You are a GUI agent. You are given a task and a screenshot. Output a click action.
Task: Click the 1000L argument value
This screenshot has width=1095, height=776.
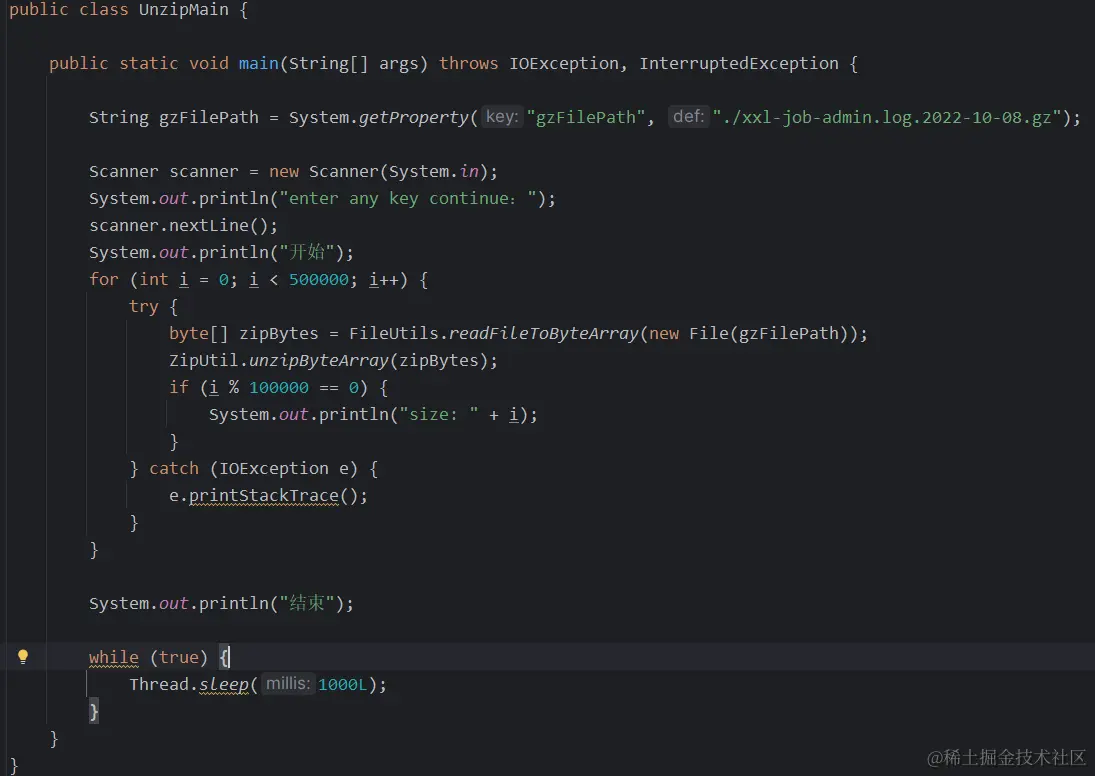coord(342,685)
